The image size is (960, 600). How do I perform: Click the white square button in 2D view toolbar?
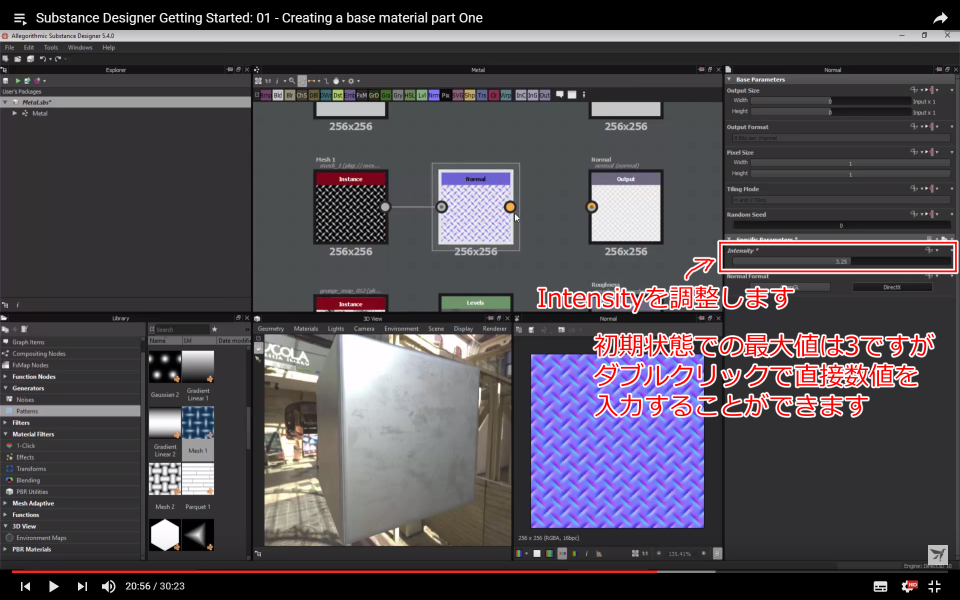pos(537,553)
